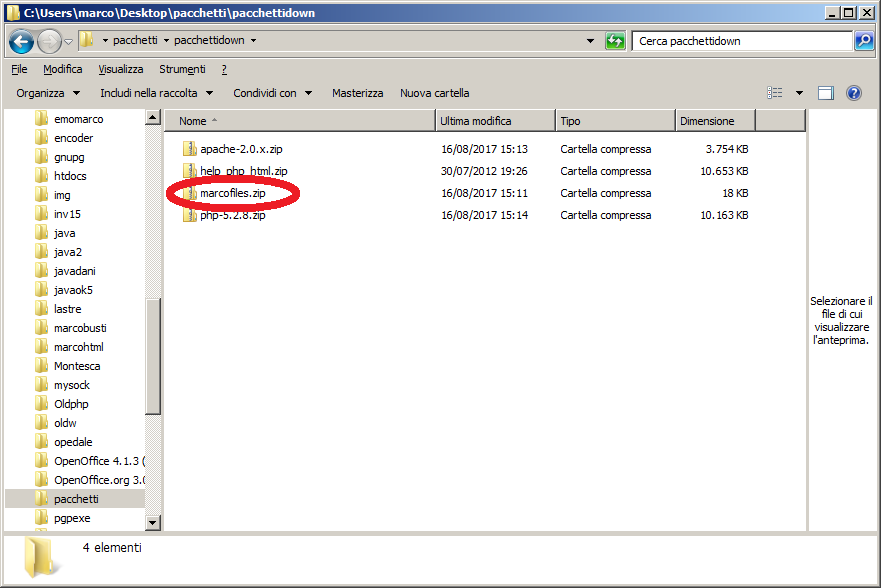Open the view options dropdown arrow

[x=799, y=93]
